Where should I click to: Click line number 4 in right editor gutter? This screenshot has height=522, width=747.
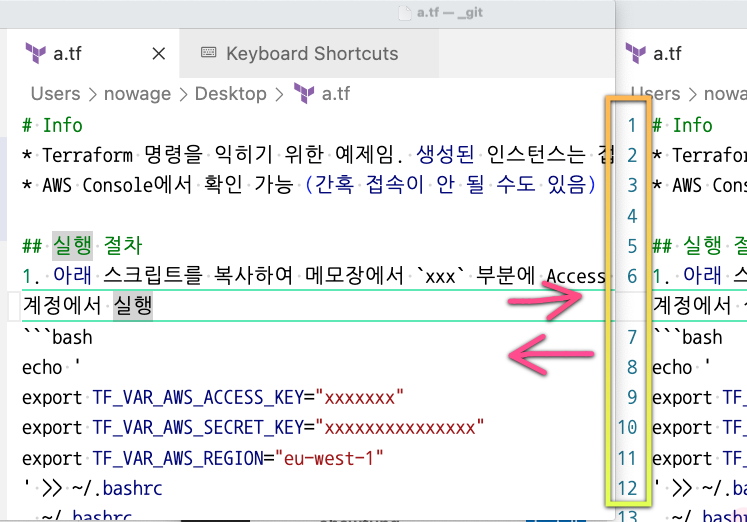click(632, 216)
